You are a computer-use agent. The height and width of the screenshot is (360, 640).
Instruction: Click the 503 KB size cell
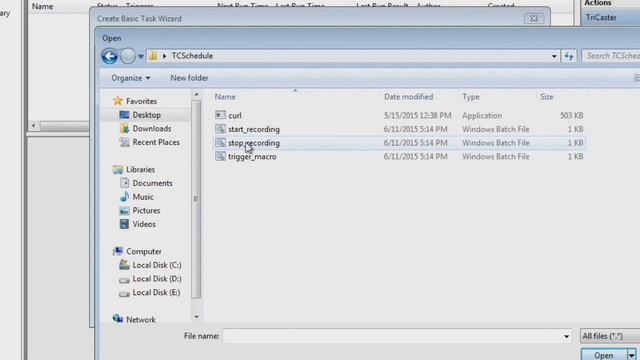click(x=571, y=116)
